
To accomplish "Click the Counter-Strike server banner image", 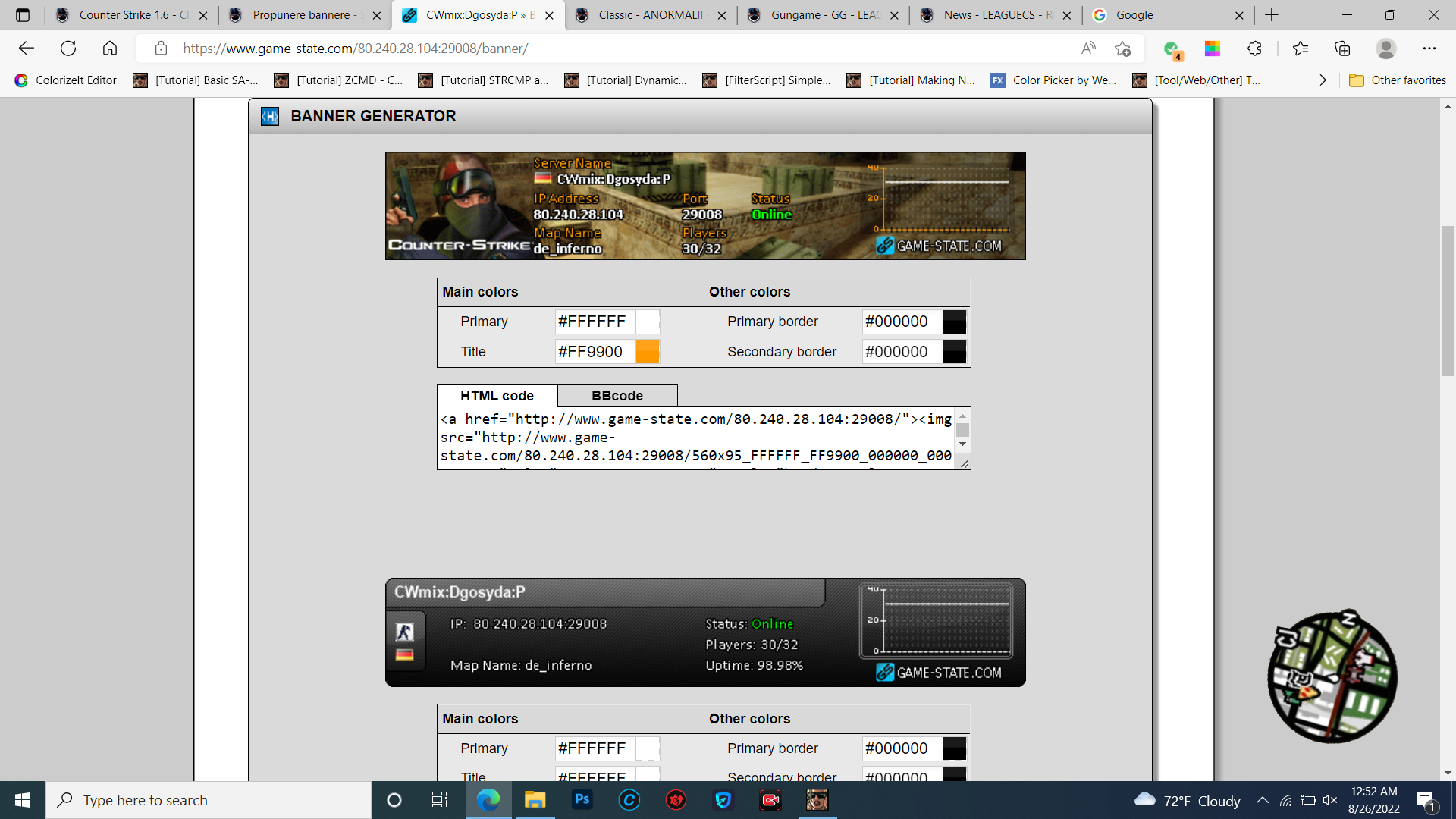I will coord(705,206).
